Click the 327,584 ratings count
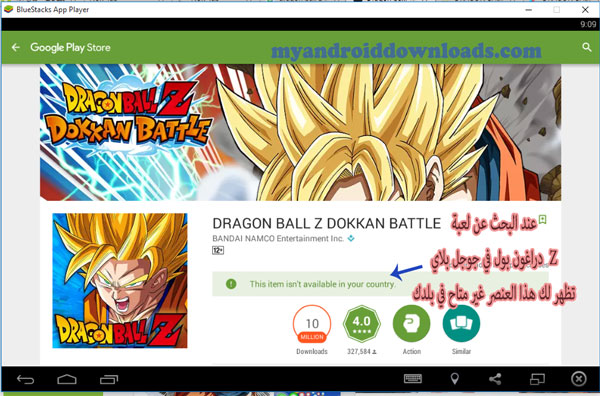 click(362, 351)
